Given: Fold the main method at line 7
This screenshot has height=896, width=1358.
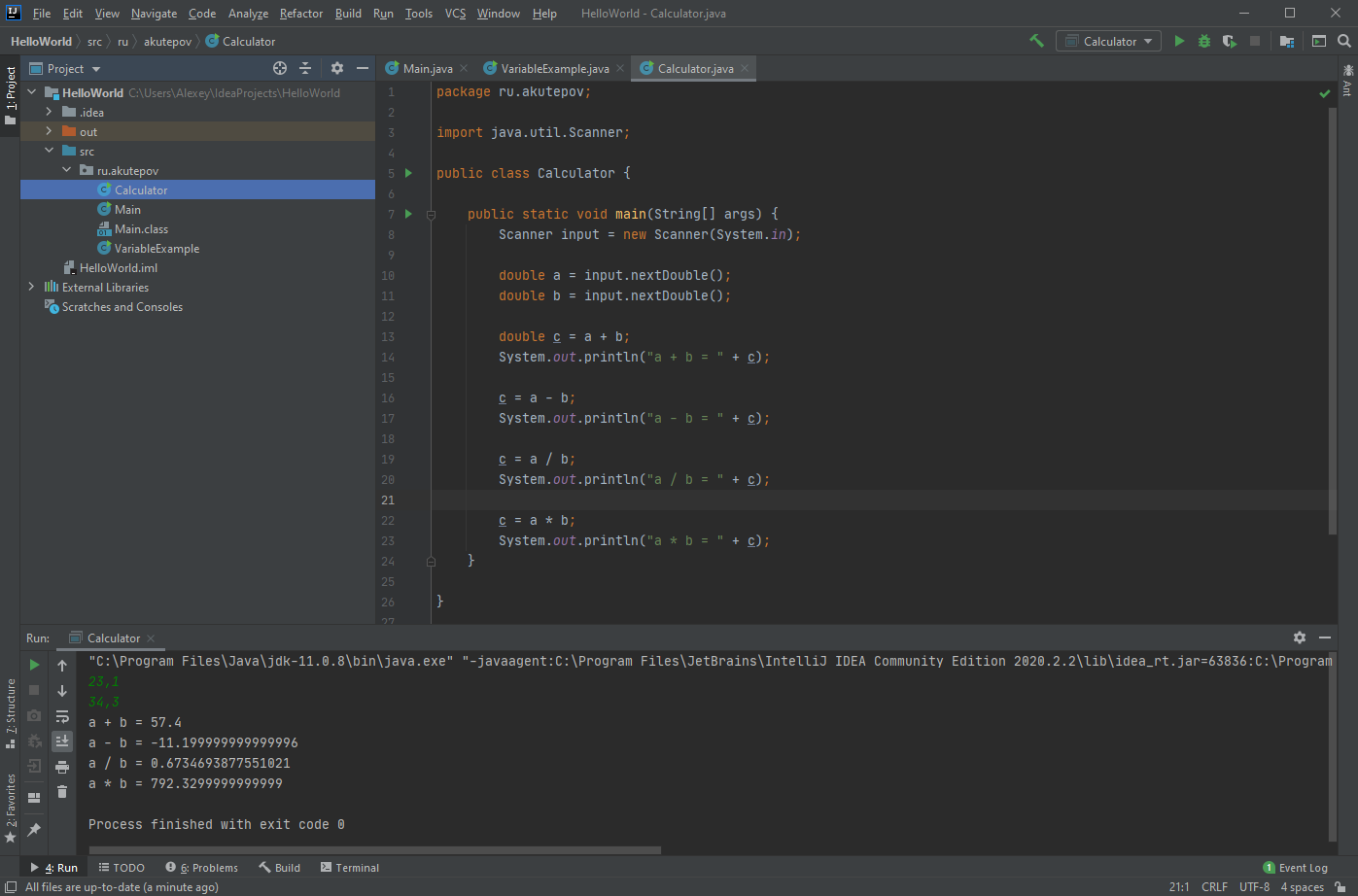Looking at the screenshot, I should [x=431, y=214].
